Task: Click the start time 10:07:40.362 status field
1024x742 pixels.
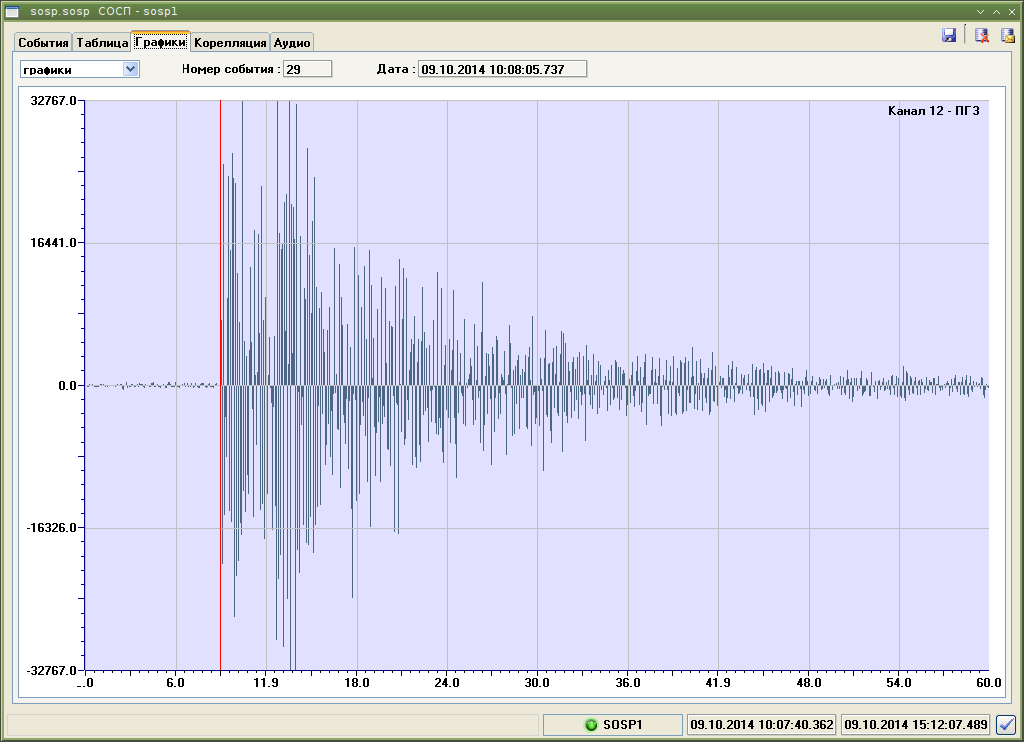Action: (x=762, y=725)
